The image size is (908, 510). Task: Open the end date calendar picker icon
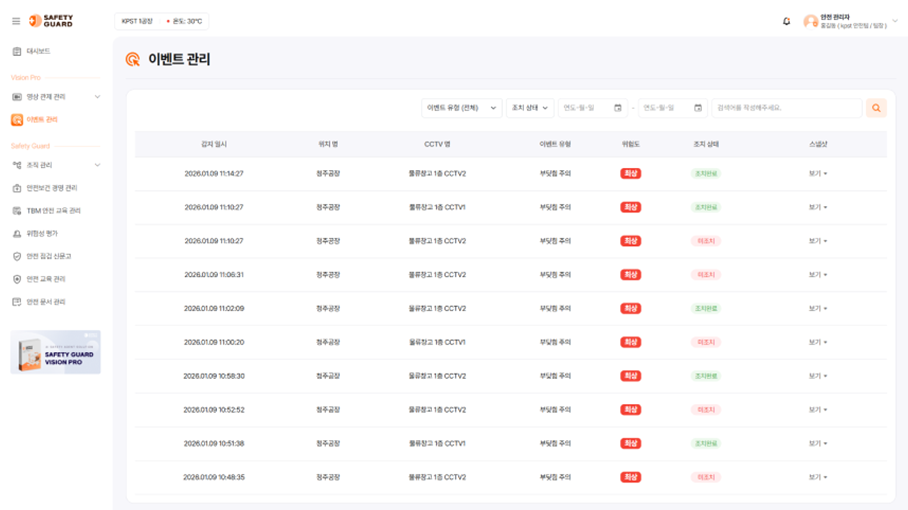[697, 108]
